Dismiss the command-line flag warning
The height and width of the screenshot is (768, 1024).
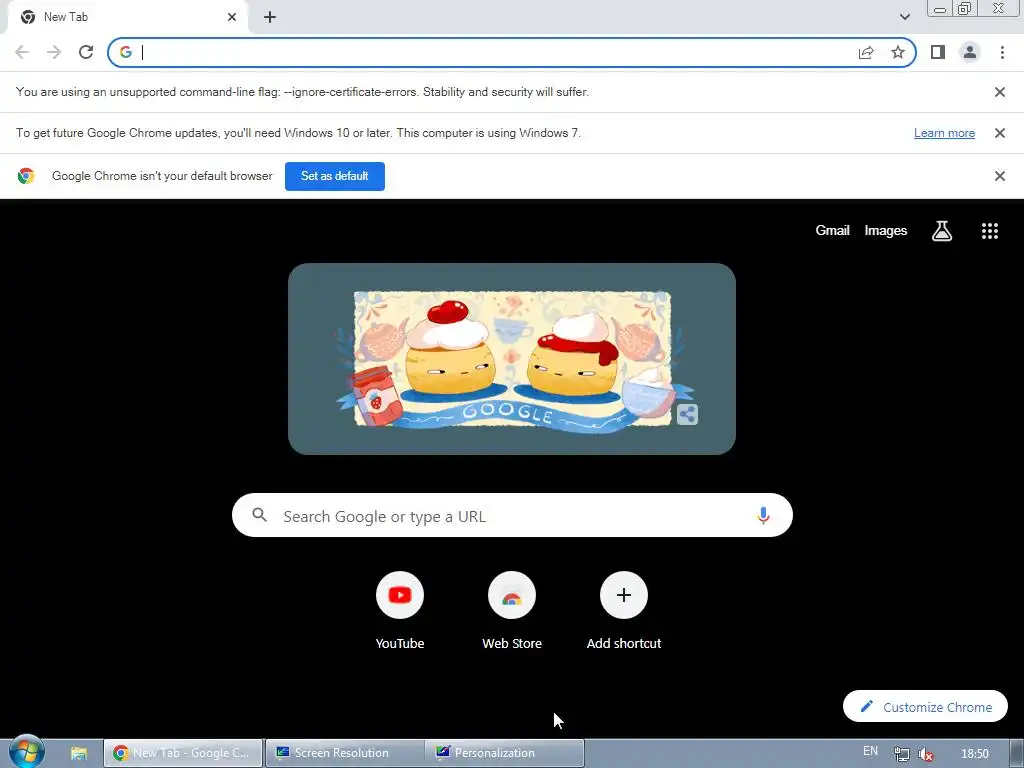click(x=999, y=92)
